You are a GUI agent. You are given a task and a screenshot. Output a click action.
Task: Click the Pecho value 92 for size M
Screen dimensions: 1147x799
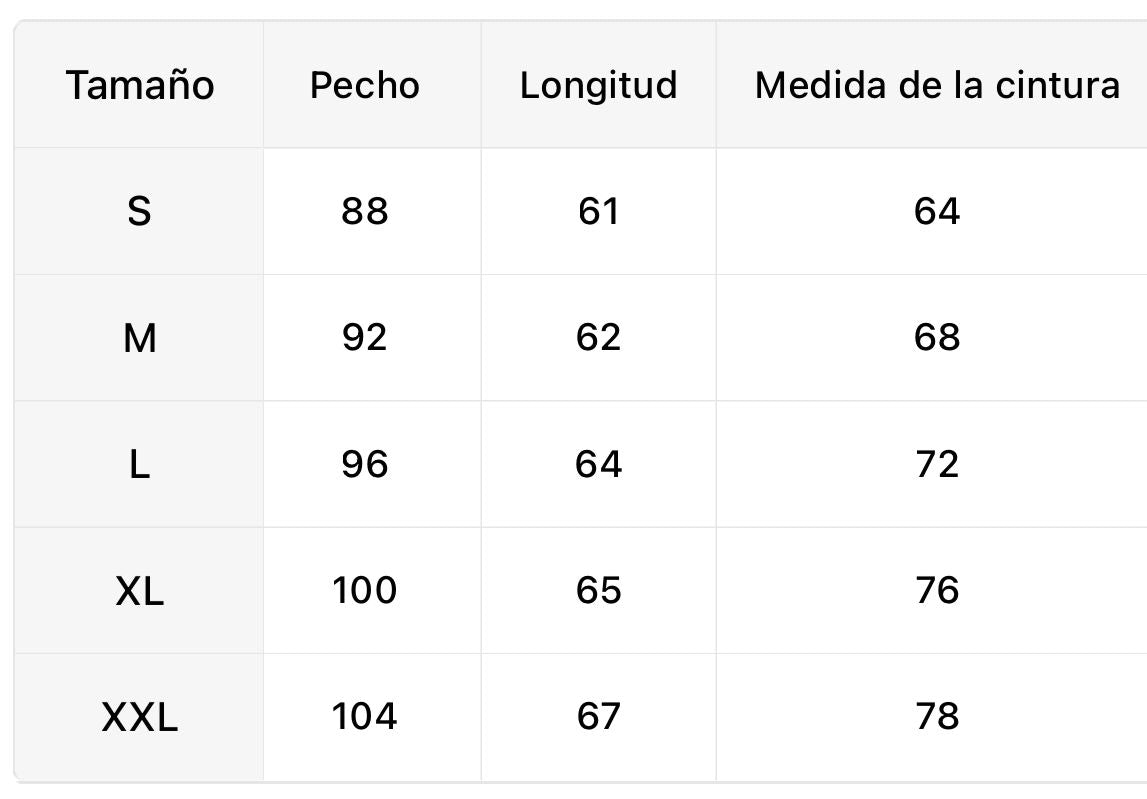point(364,337)
